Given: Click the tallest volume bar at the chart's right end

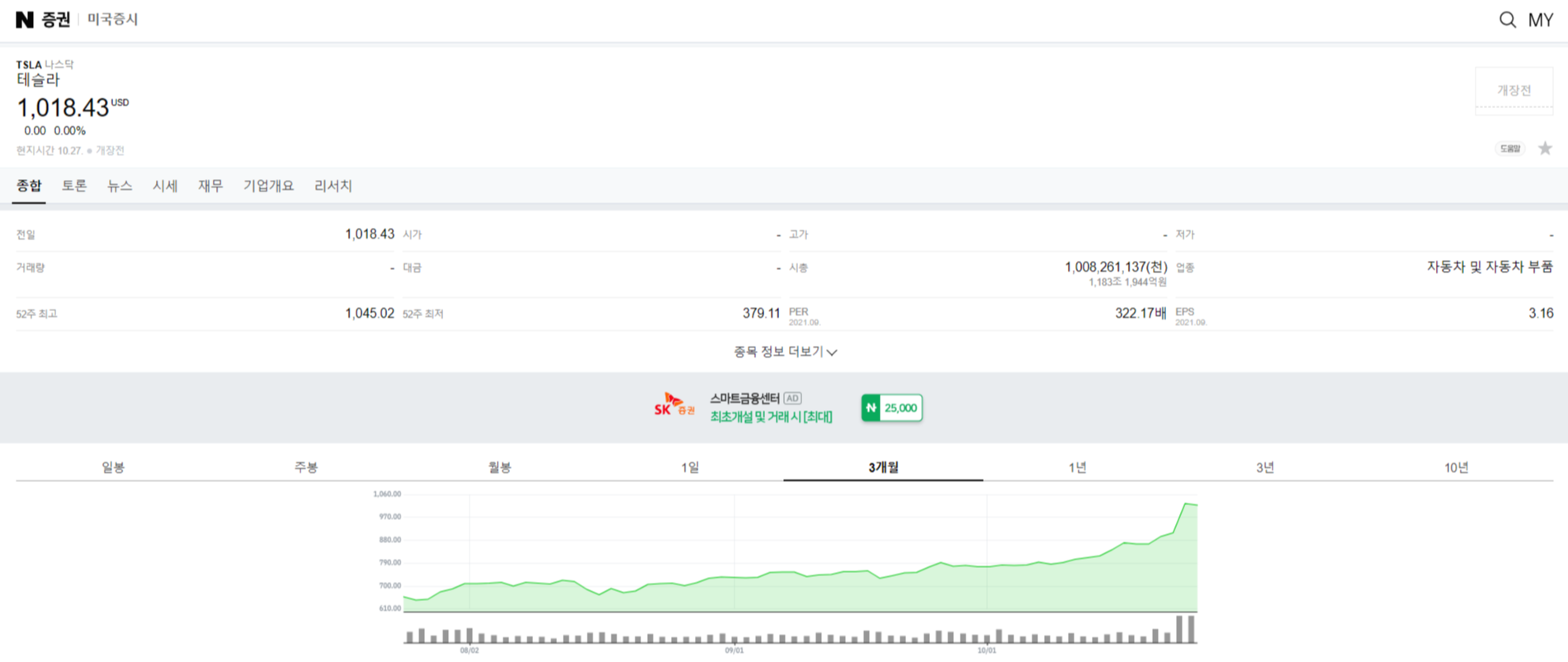Looking at the screenshot, I should 1190,629.
